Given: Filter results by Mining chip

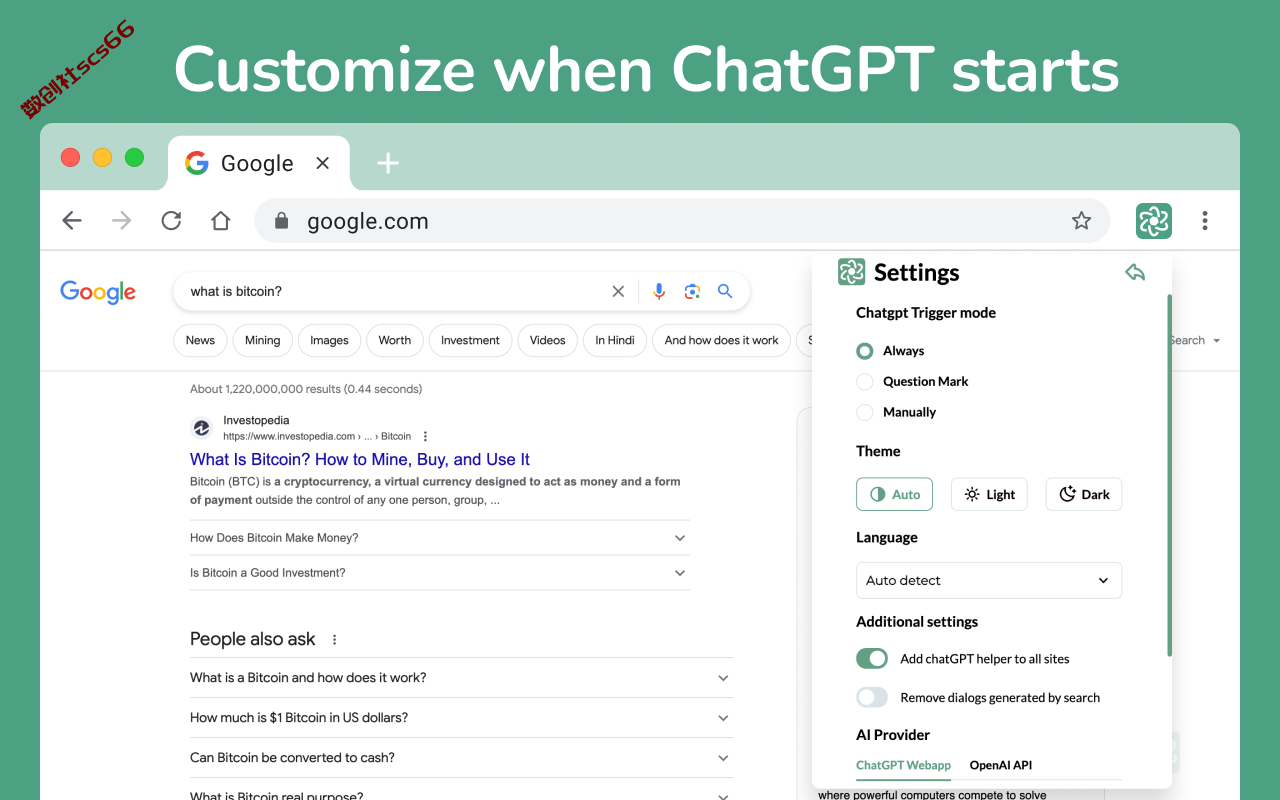Looking at the screenshot, I should pos(263,340).
